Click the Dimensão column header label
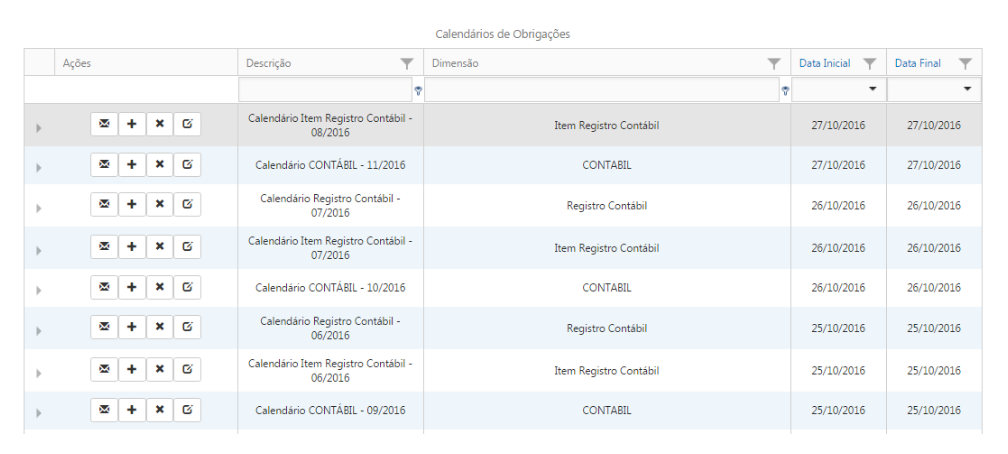This screenshot has width=1008, height=454. [x=455, y=63]
